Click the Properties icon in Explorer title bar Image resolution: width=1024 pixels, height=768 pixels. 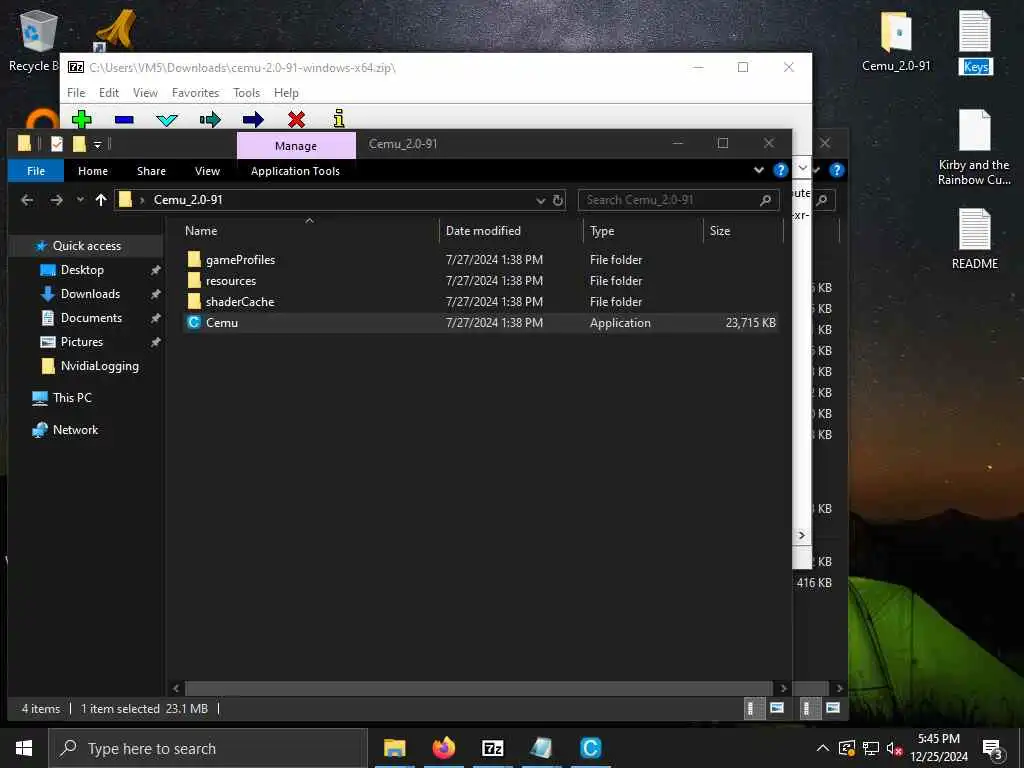[57, 144]
